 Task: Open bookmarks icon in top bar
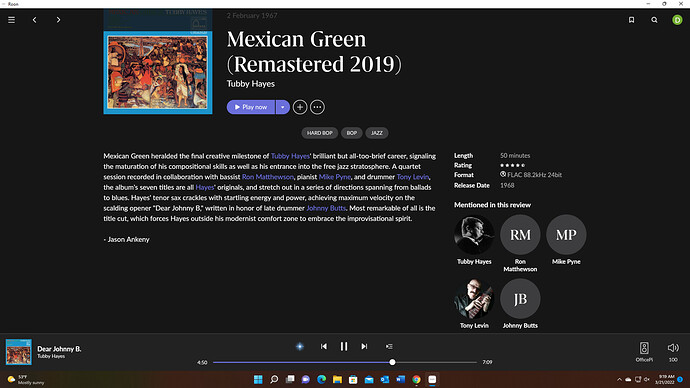click(631, 20)
